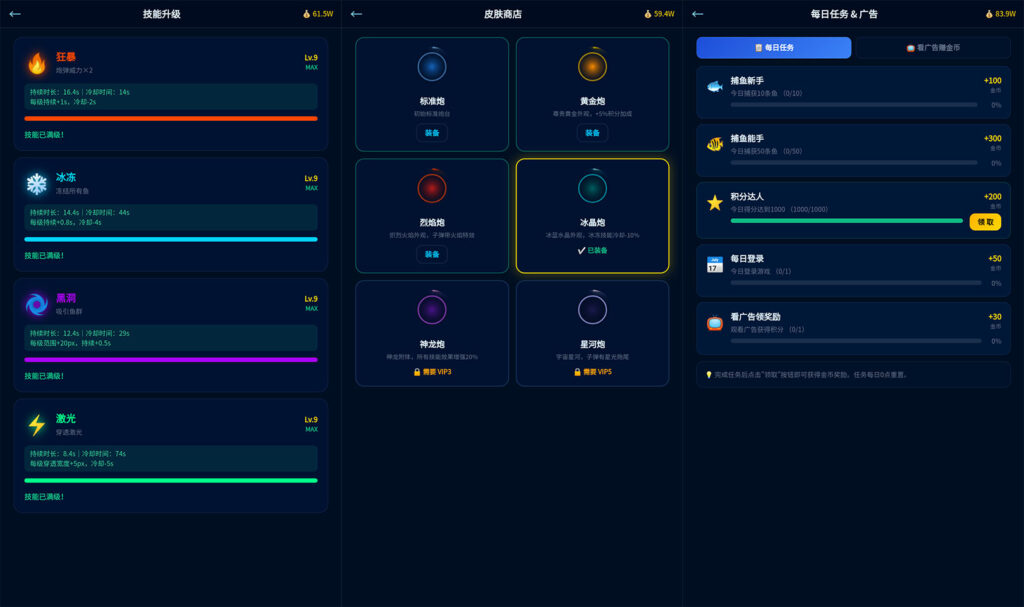Click the lock icon on 星河炮 VIP5

click(577, 372)
